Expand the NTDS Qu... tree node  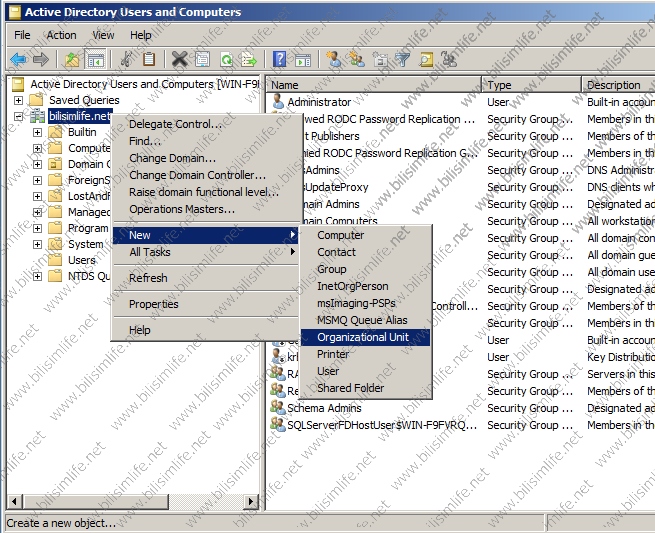click(x=37, y=277)
